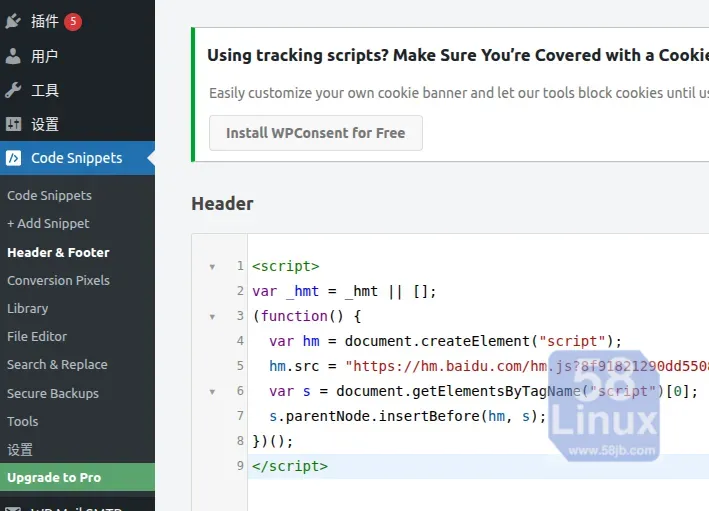709x511 pixels.
Task: Click the 'Easily customize your own cookie banner' text
Action: click(x=458, y=93)
